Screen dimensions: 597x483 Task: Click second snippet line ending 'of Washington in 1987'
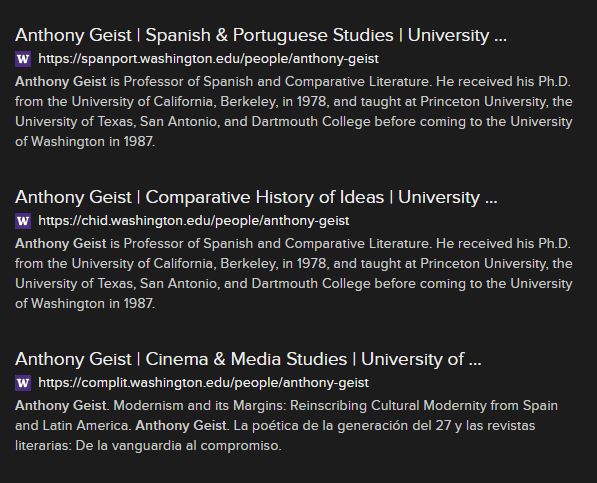[x=85, y=304]
